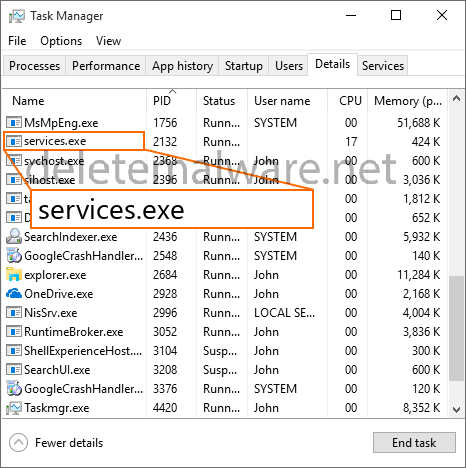The image size is (466, 468).
Task: Collapse view with Fewer details chevron
Action: 18,443
